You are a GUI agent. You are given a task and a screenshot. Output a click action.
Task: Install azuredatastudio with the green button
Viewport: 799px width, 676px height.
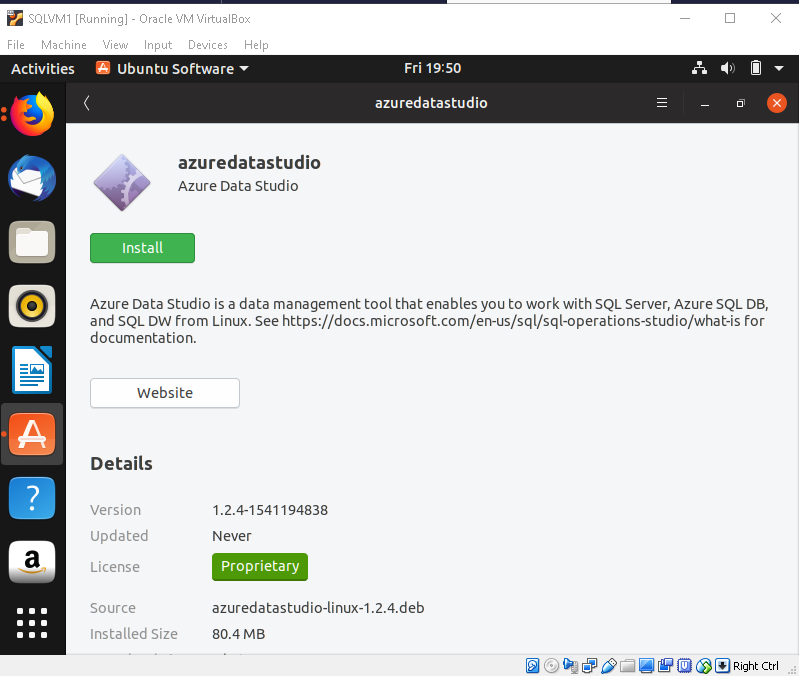[x=142, y=248]
